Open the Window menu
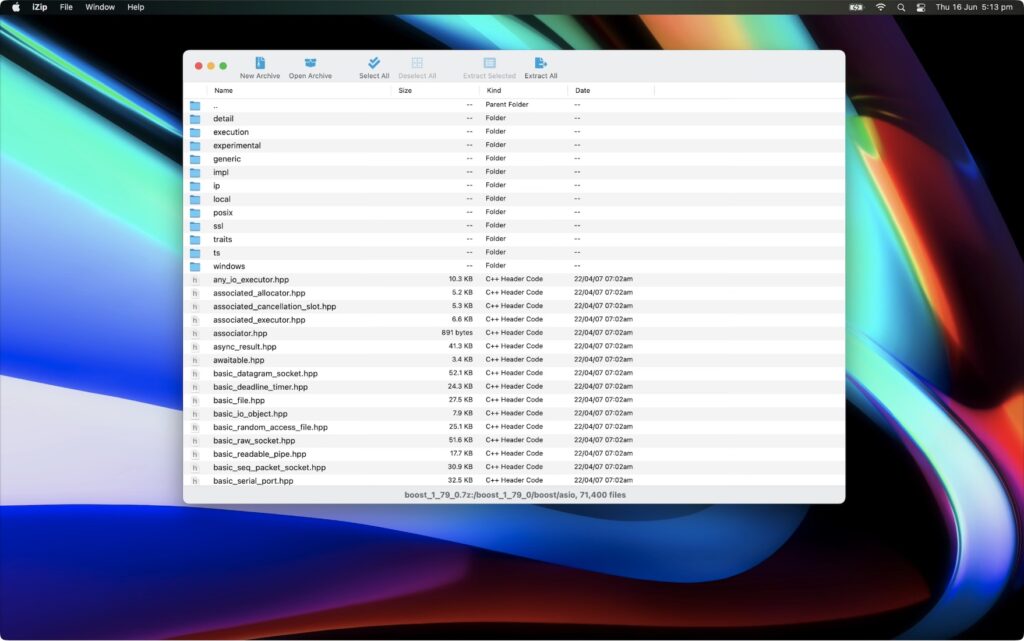This screenshot has height=641, width=1024. [100, 7]
